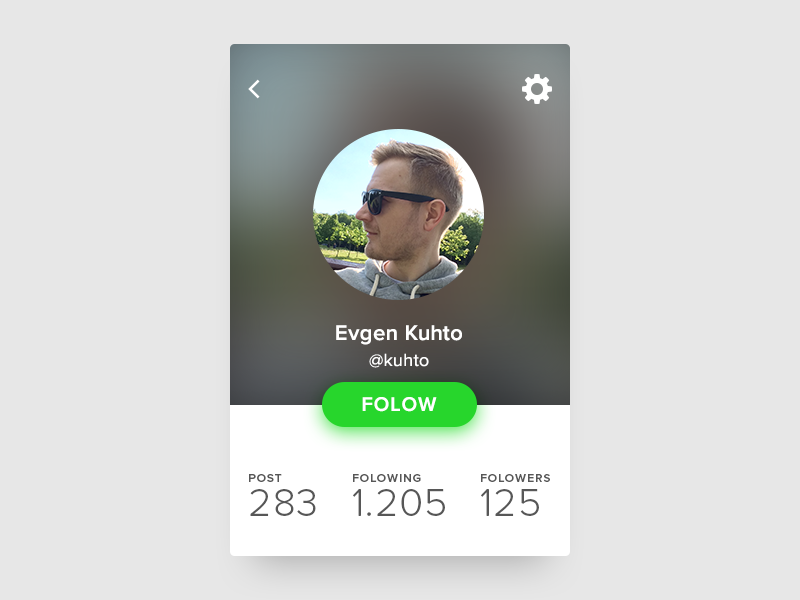Open the POST stat label
Viewport: 800px width, 600px height.
coord(265,478)
